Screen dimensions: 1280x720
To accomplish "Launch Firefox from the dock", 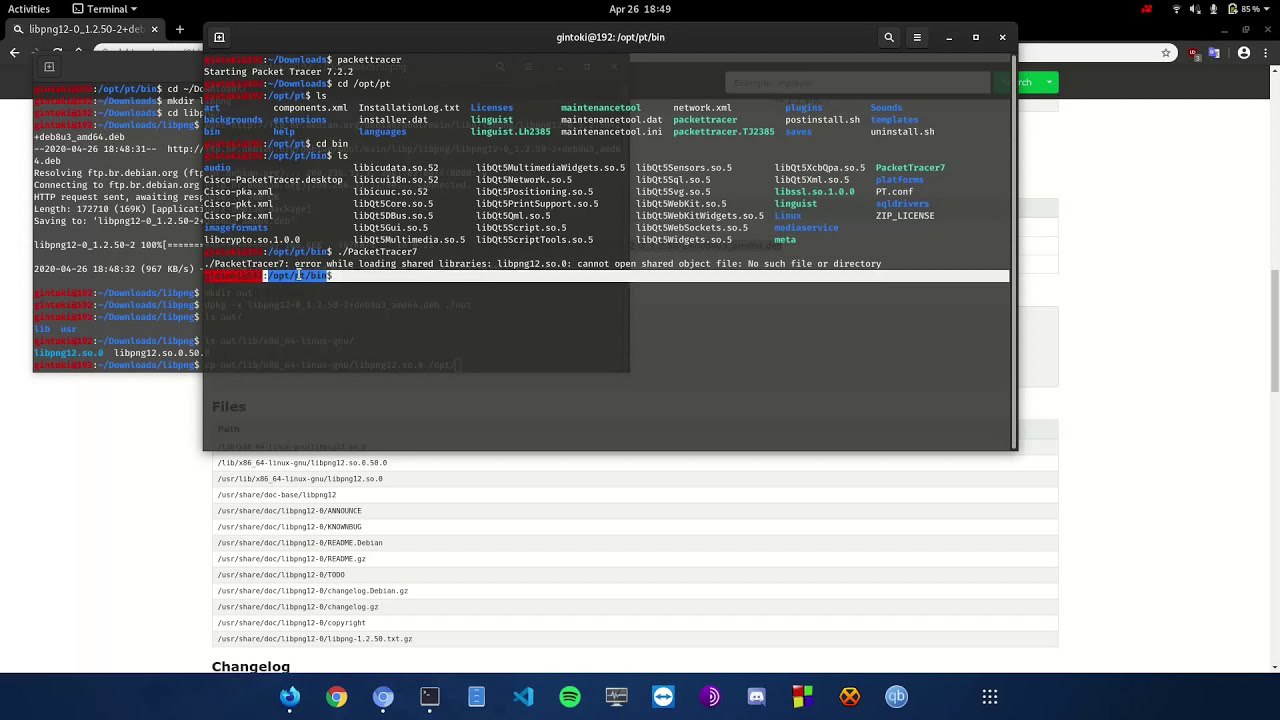I will [290, 697].
